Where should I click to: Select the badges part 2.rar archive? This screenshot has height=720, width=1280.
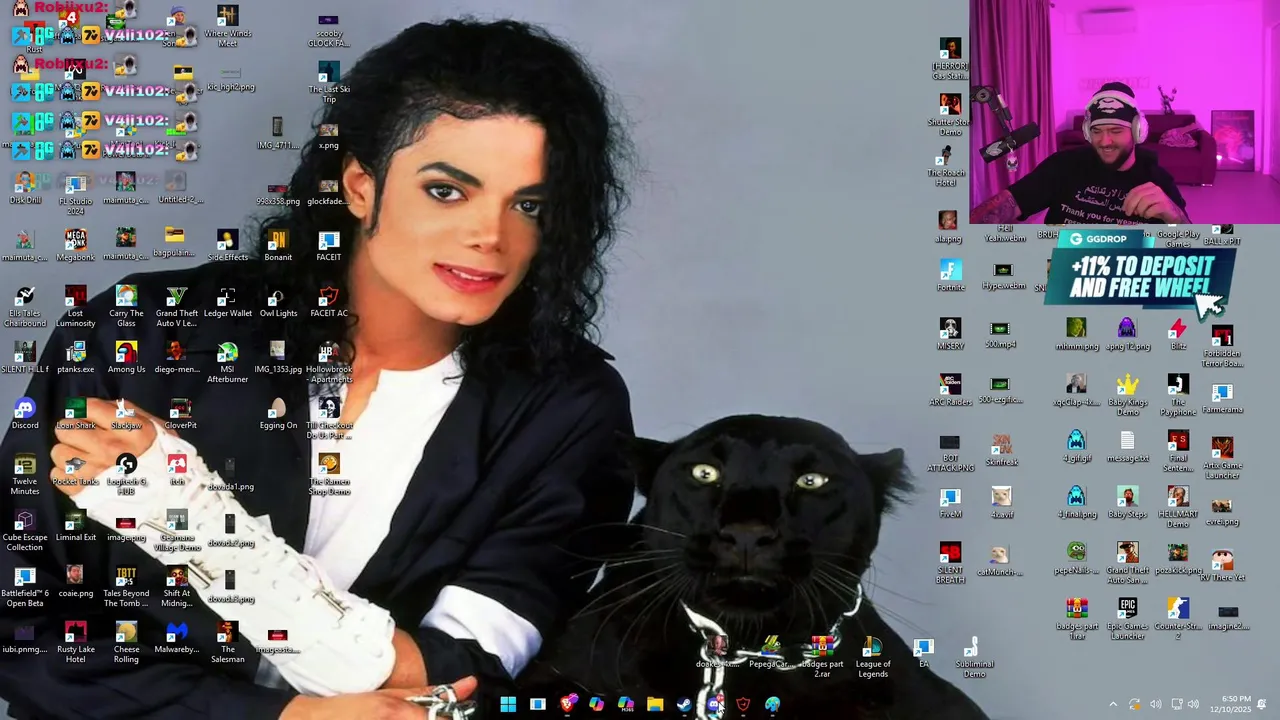point(822,658)
